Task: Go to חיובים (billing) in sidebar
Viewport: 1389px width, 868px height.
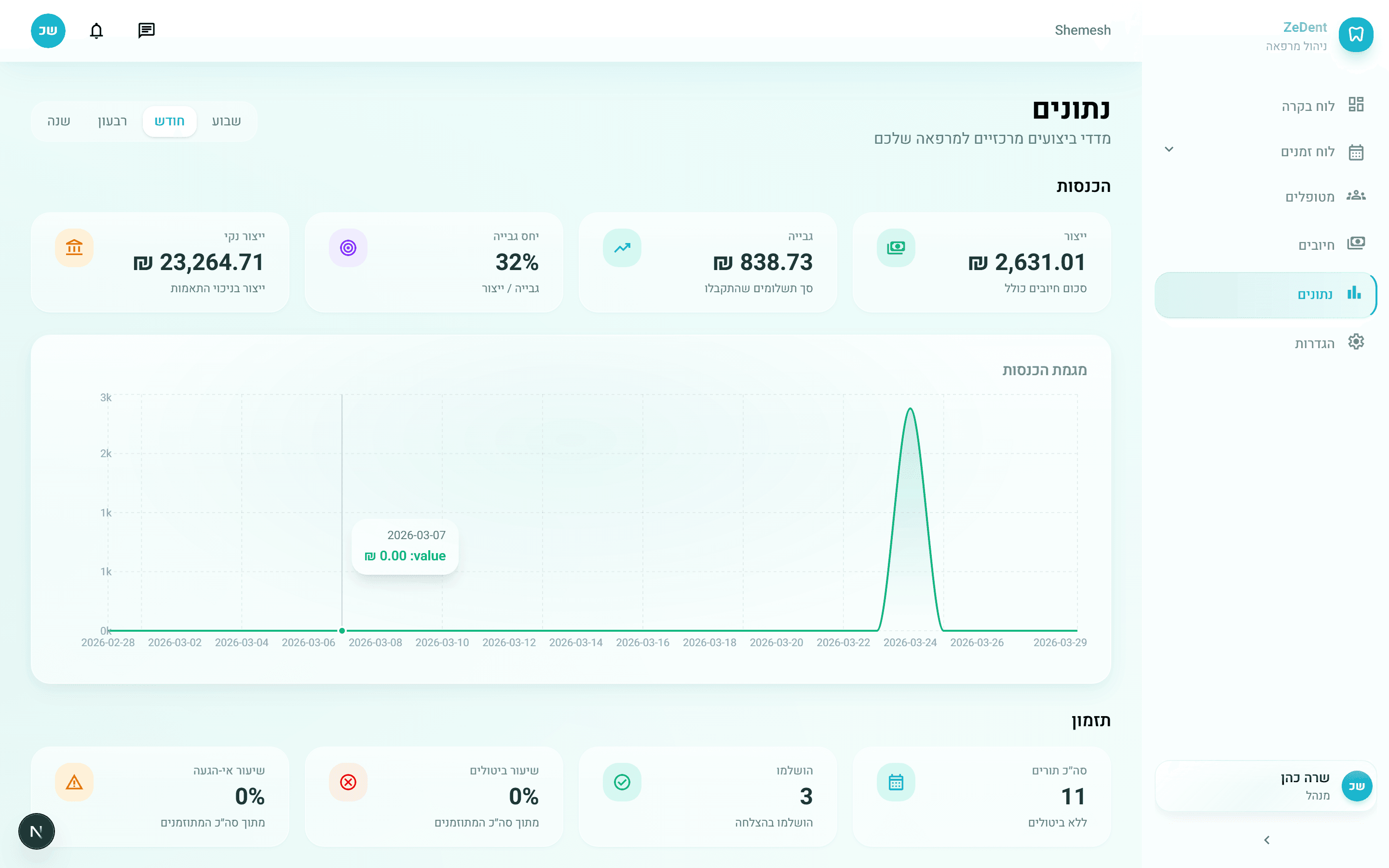Action: 1316,245
